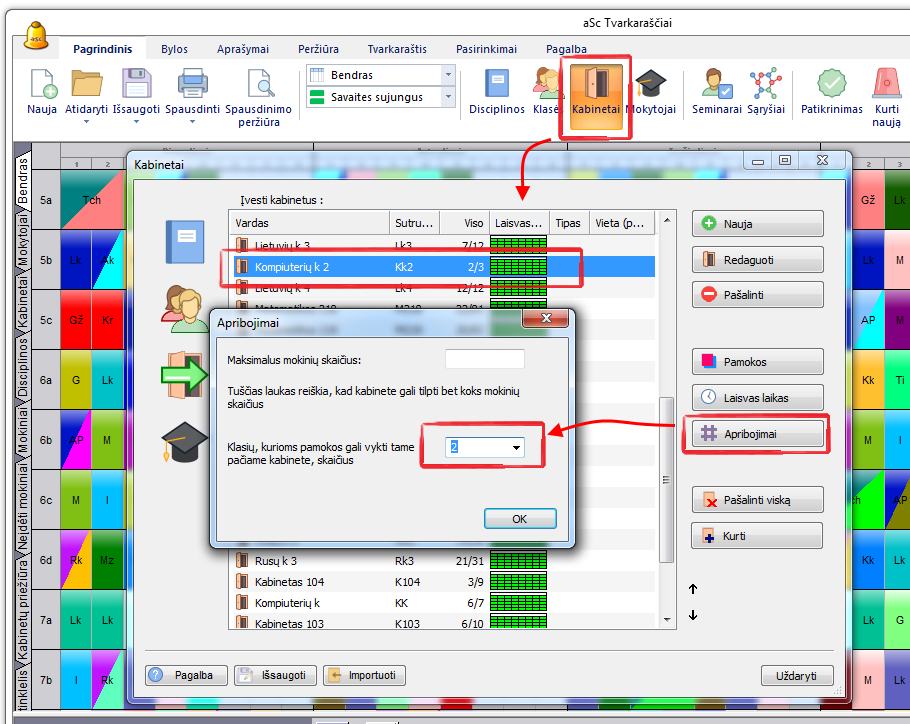Expand the Savaites sujungus dropdown
This screenshot has width=910, height=724.
pyautogui.click(x=447, y=97)
